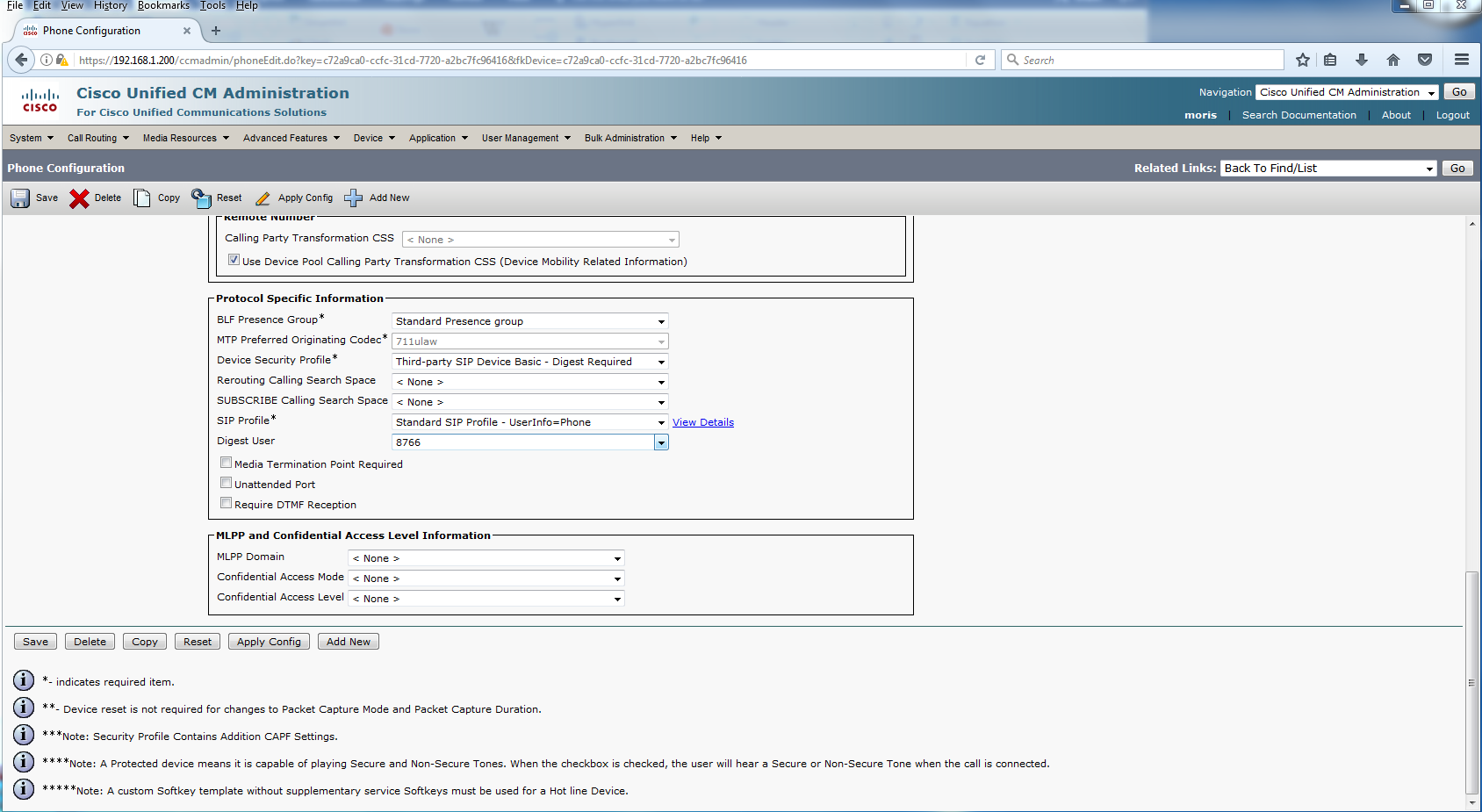Check the Unattended Port checkbox
1482x812 pixels.
pos(227,483)
